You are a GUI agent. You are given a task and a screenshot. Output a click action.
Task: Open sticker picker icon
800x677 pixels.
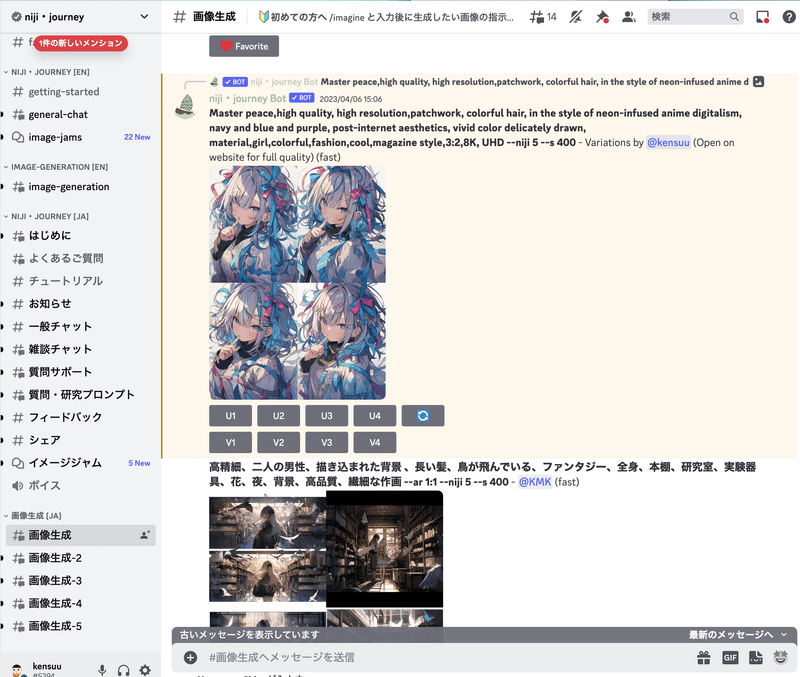coord(756,658)
